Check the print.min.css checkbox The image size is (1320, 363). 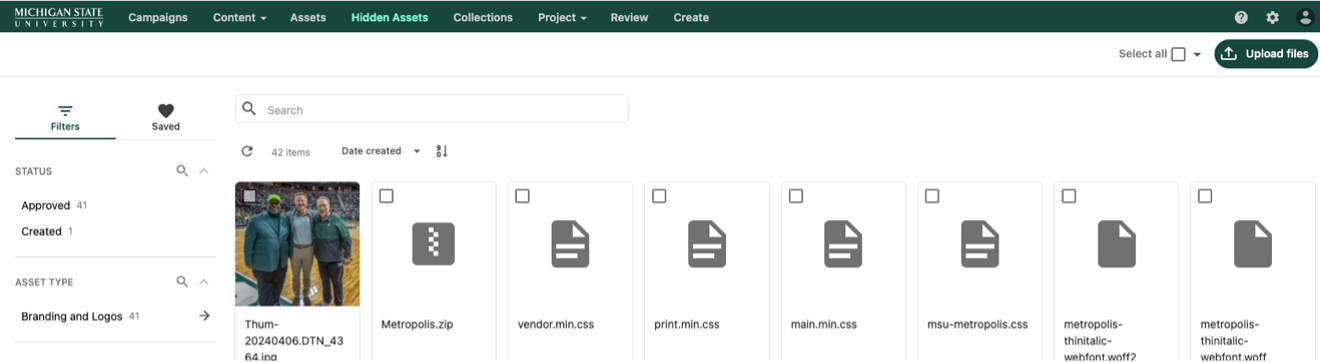(x=659, y=196)
